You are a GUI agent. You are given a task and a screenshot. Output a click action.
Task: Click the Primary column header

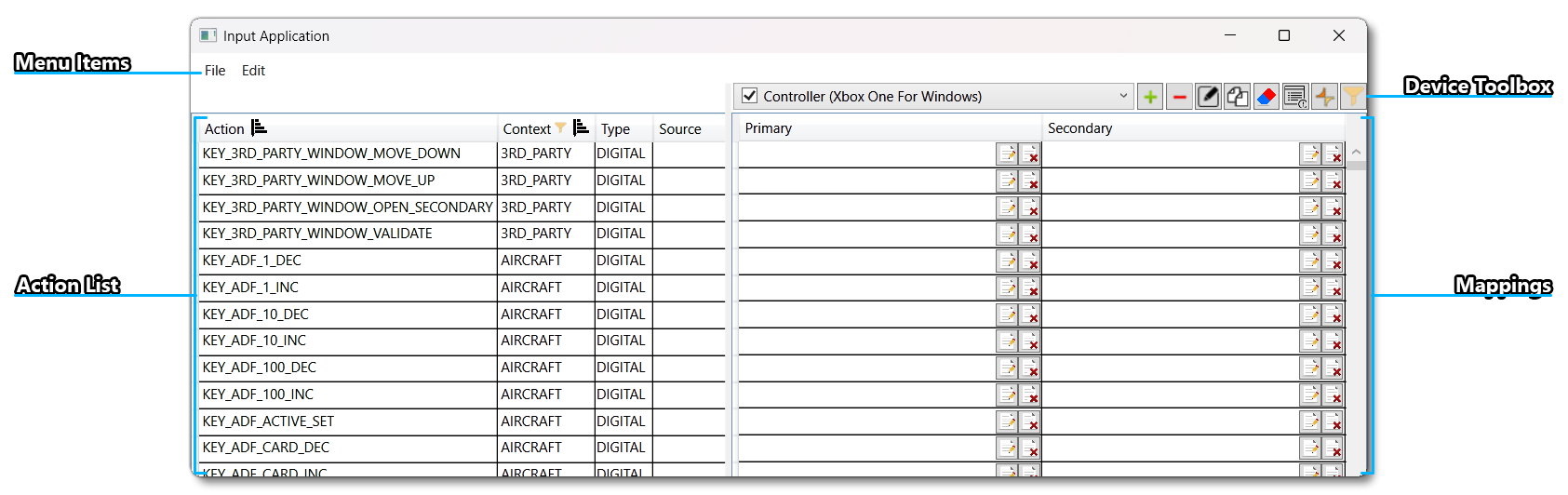coord(769,128)
